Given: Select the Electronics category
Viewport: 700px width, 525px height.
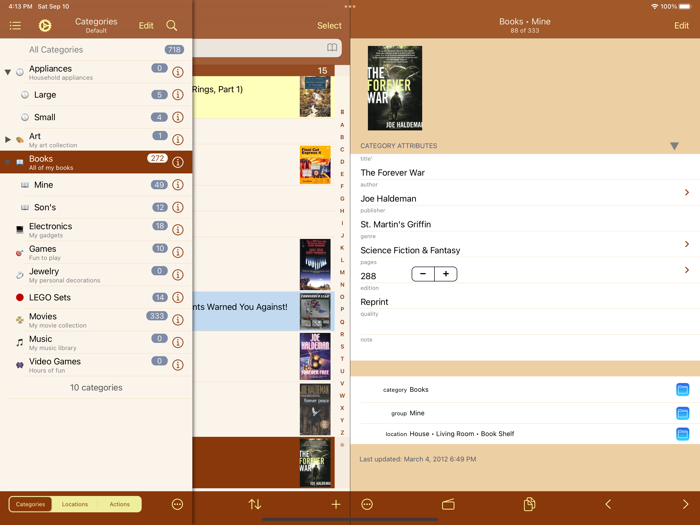Looking at the screenshot, I should tap(96, 230).
